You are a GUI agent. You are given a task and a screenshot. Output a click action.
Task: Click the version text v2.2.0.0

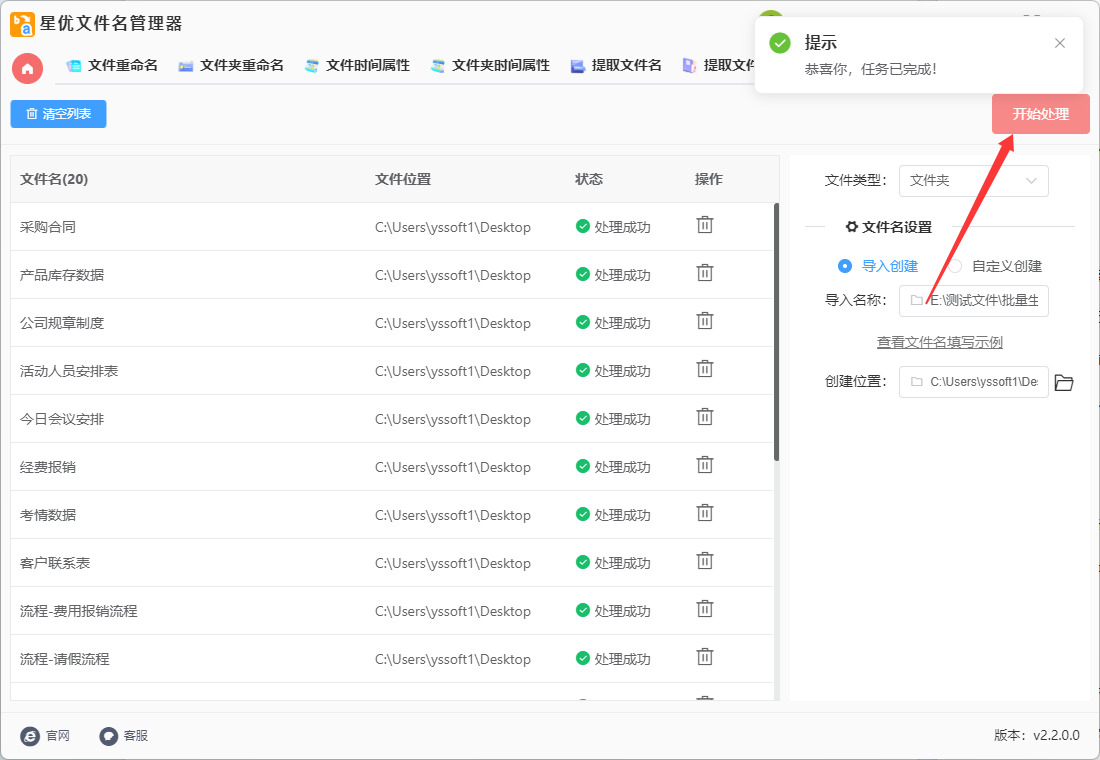click(x=1057, y=735)
